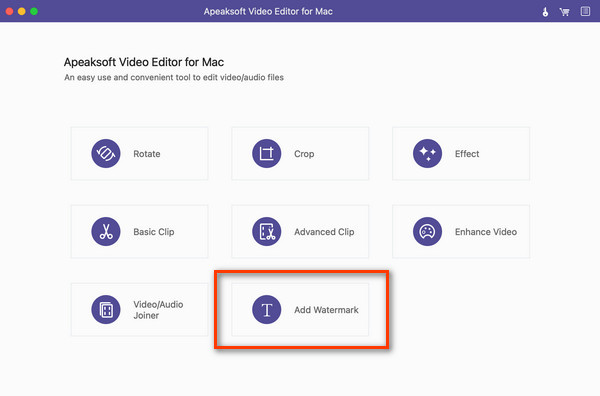Click the Advanced Clip filmstrip icon
The width and height of the screenshot is (600, 396).
click(267, 232)
